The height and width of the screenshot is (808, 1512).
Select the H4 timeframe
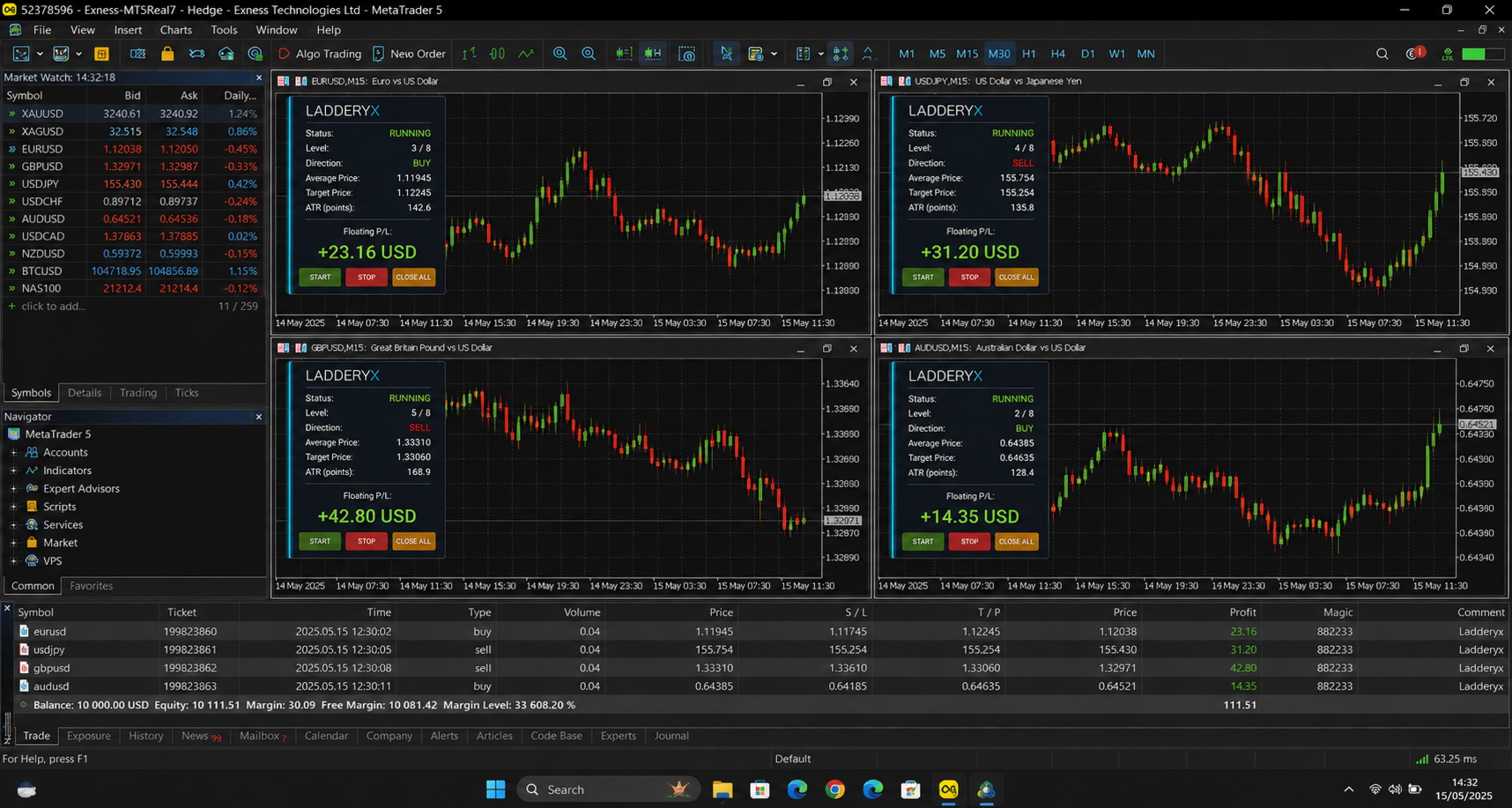click(1058, 54)
